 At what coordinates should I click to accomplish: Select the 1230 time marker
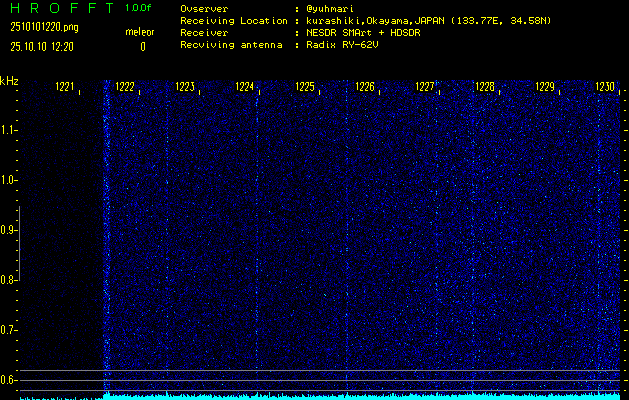(605, 88)
